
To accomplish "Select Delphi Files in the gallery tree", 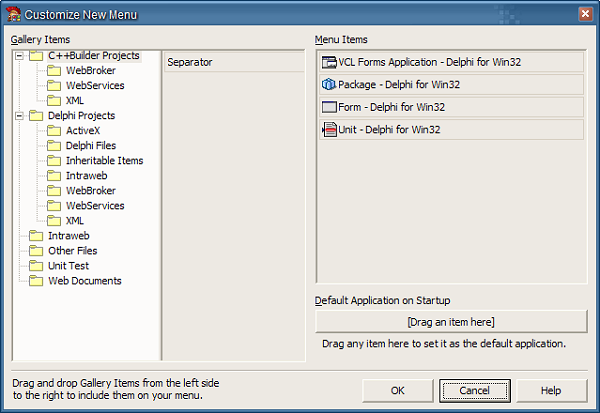I will pos(90,146).
